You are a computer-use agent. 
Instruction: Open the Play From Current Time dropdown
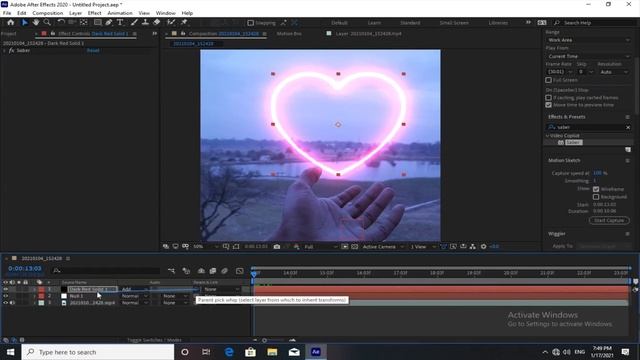[x=588, y=56]
